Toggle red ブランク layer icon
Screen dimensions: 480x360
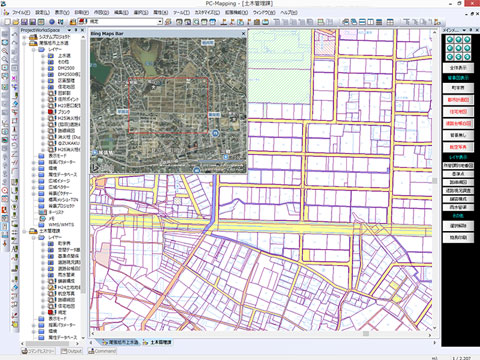tap(51, 112)
